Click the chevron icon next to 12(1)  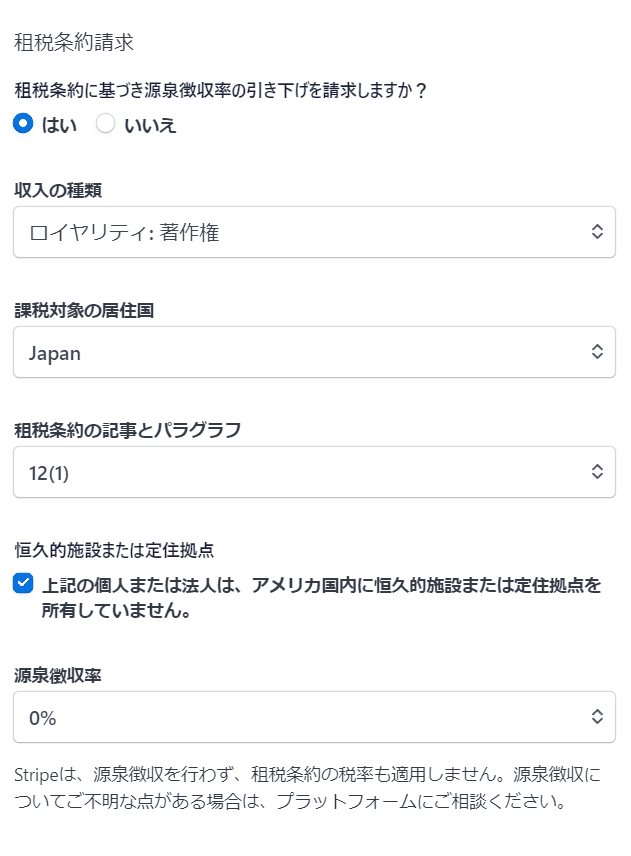[597, 472]
